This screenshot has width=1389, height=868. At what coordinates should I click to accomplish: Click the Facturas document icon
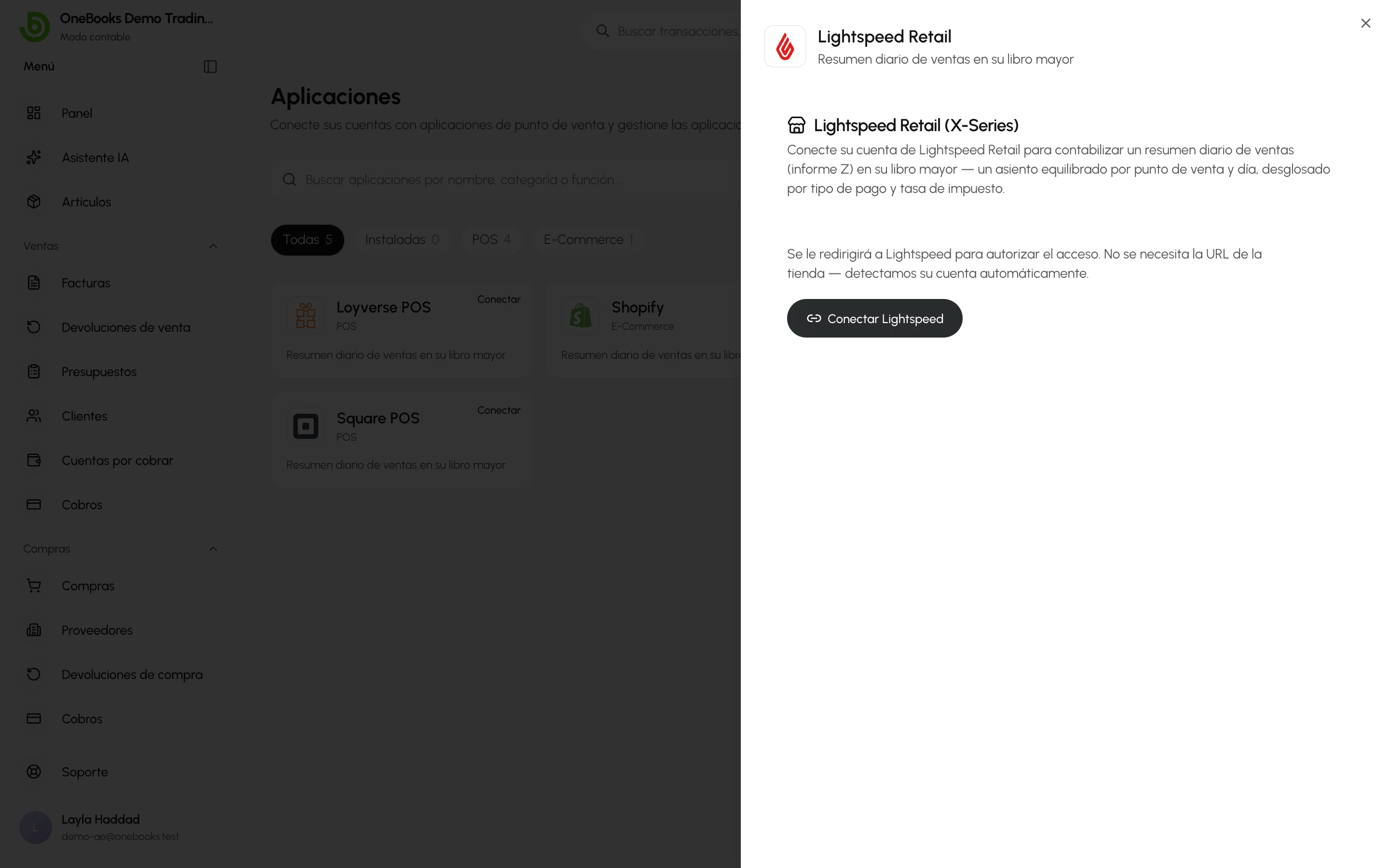(x=34, y=283)
